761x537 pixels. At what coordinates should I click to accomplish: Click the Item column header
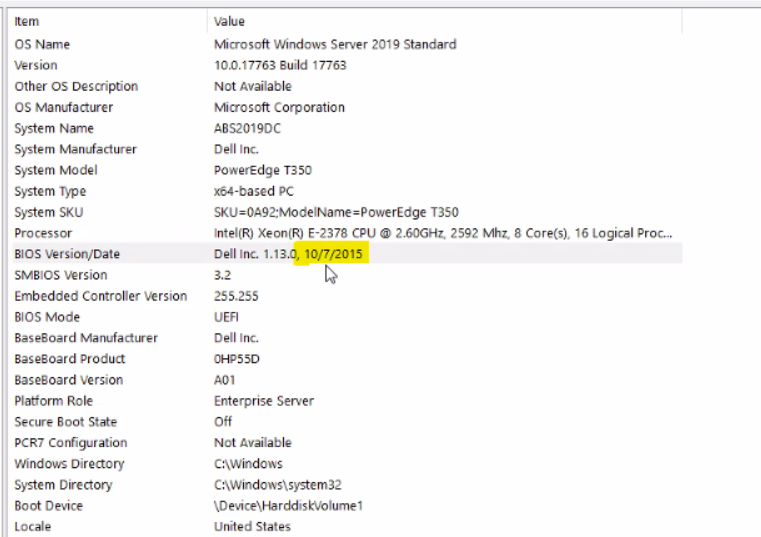click(28, 21)
